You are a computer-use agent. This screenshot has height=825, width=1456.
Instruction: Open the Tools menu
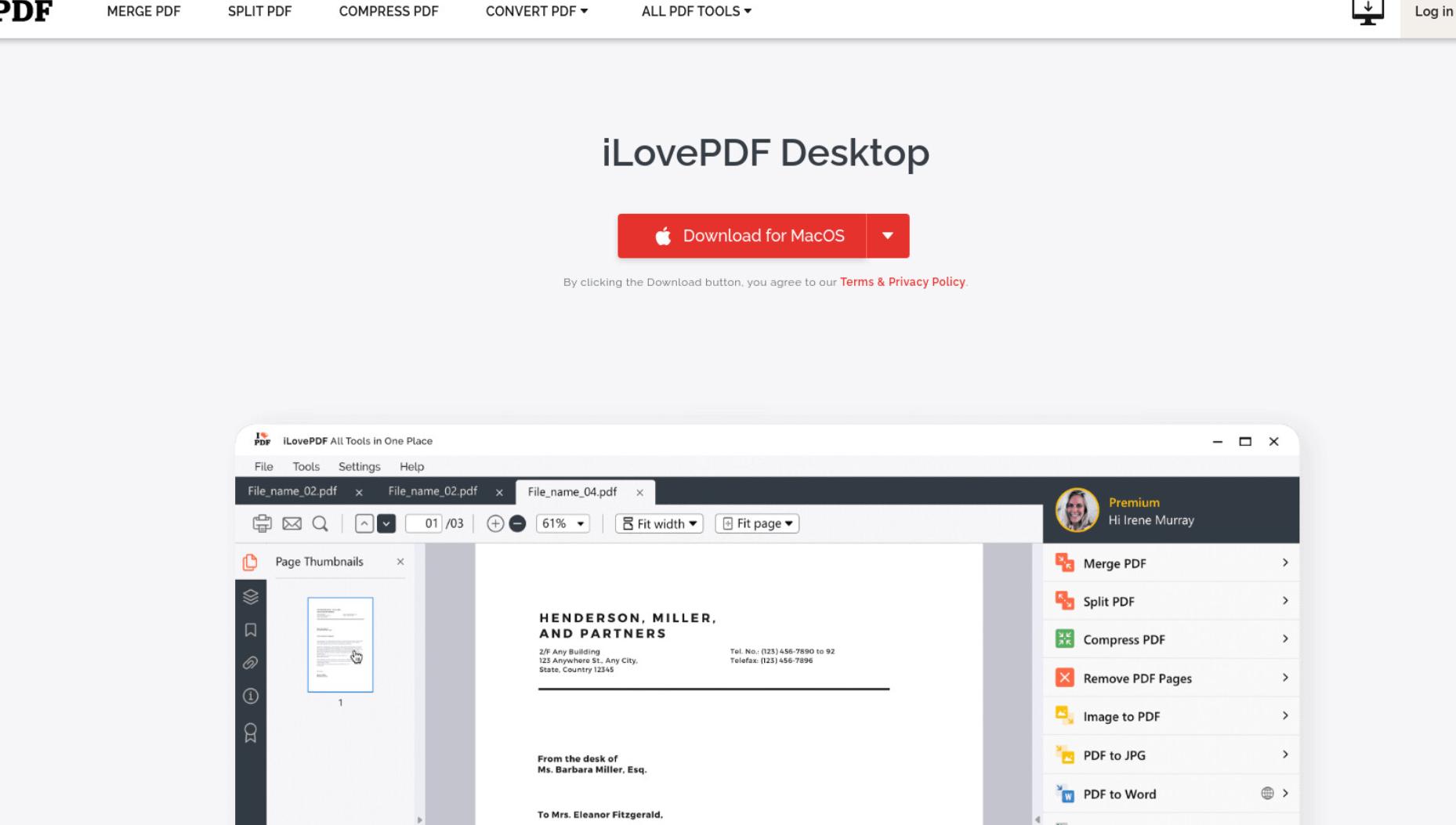pos(306,466)
